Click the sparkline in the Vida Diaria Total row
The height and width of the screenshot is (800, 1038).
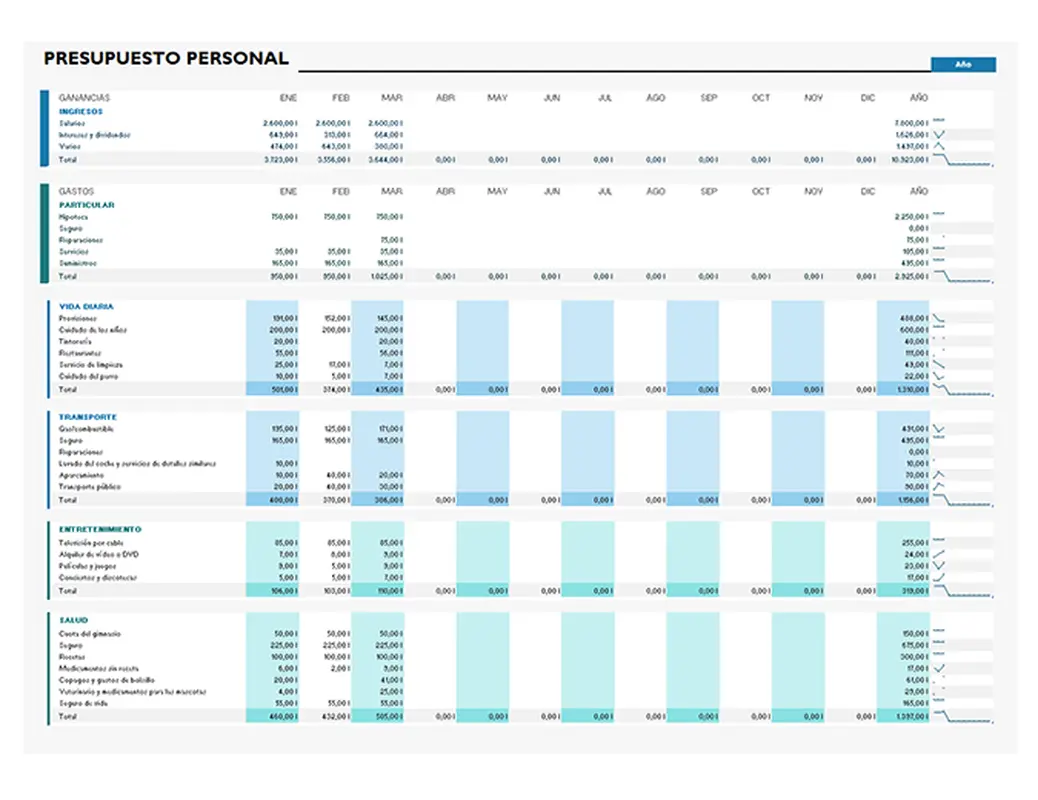962,389
